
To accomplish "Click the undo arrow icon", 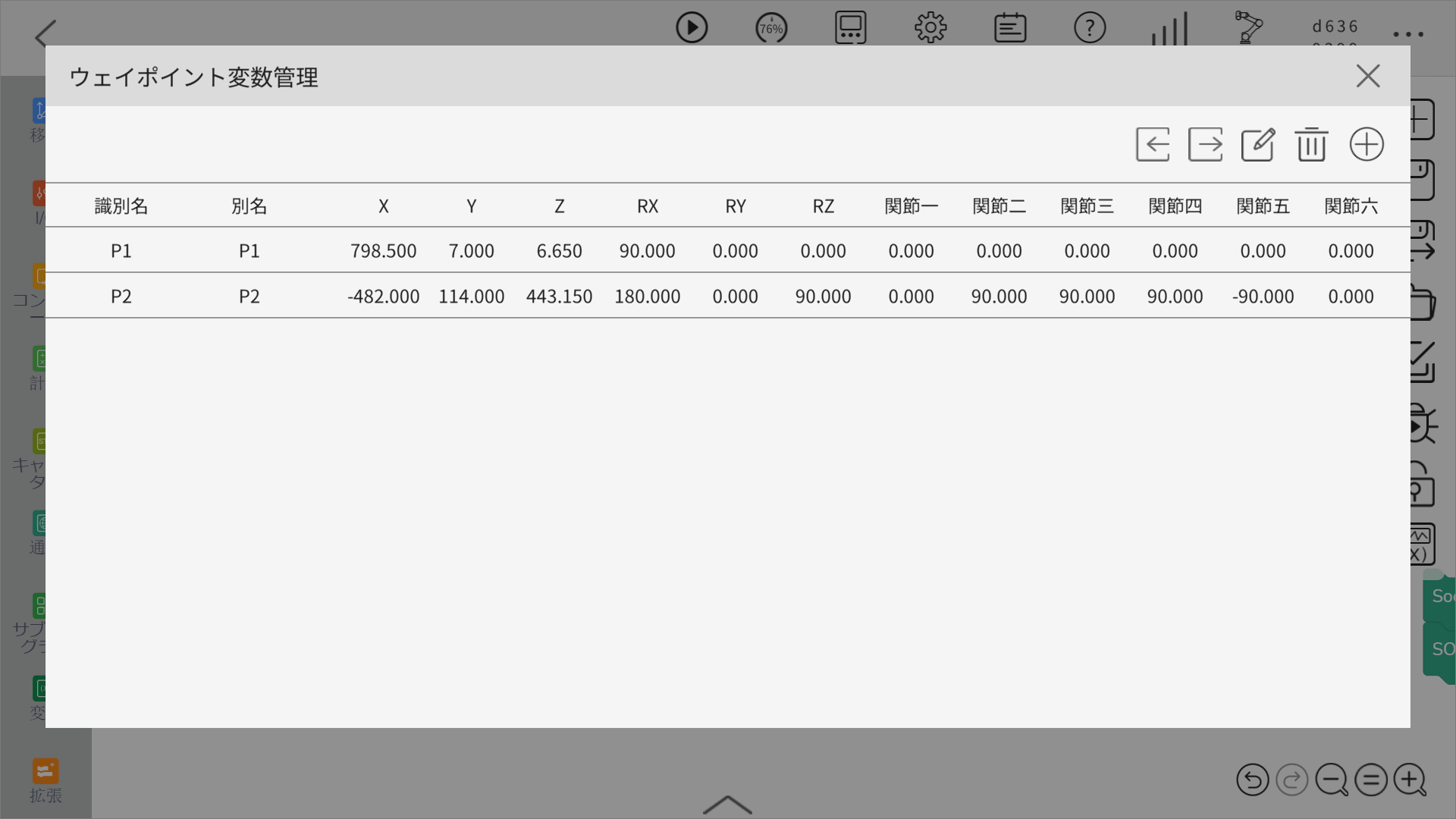I will [1252, 780].
